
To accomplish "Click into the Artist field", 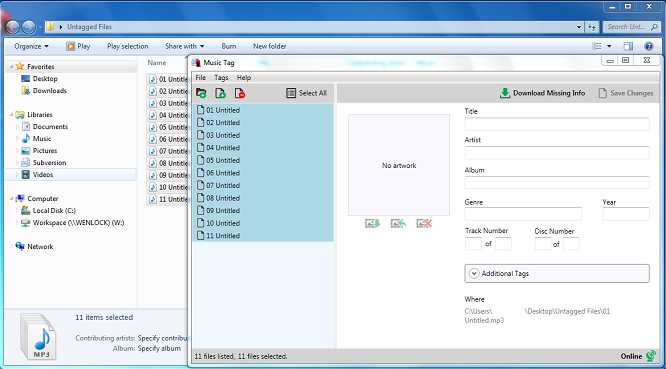I will (x=557, y=153).
